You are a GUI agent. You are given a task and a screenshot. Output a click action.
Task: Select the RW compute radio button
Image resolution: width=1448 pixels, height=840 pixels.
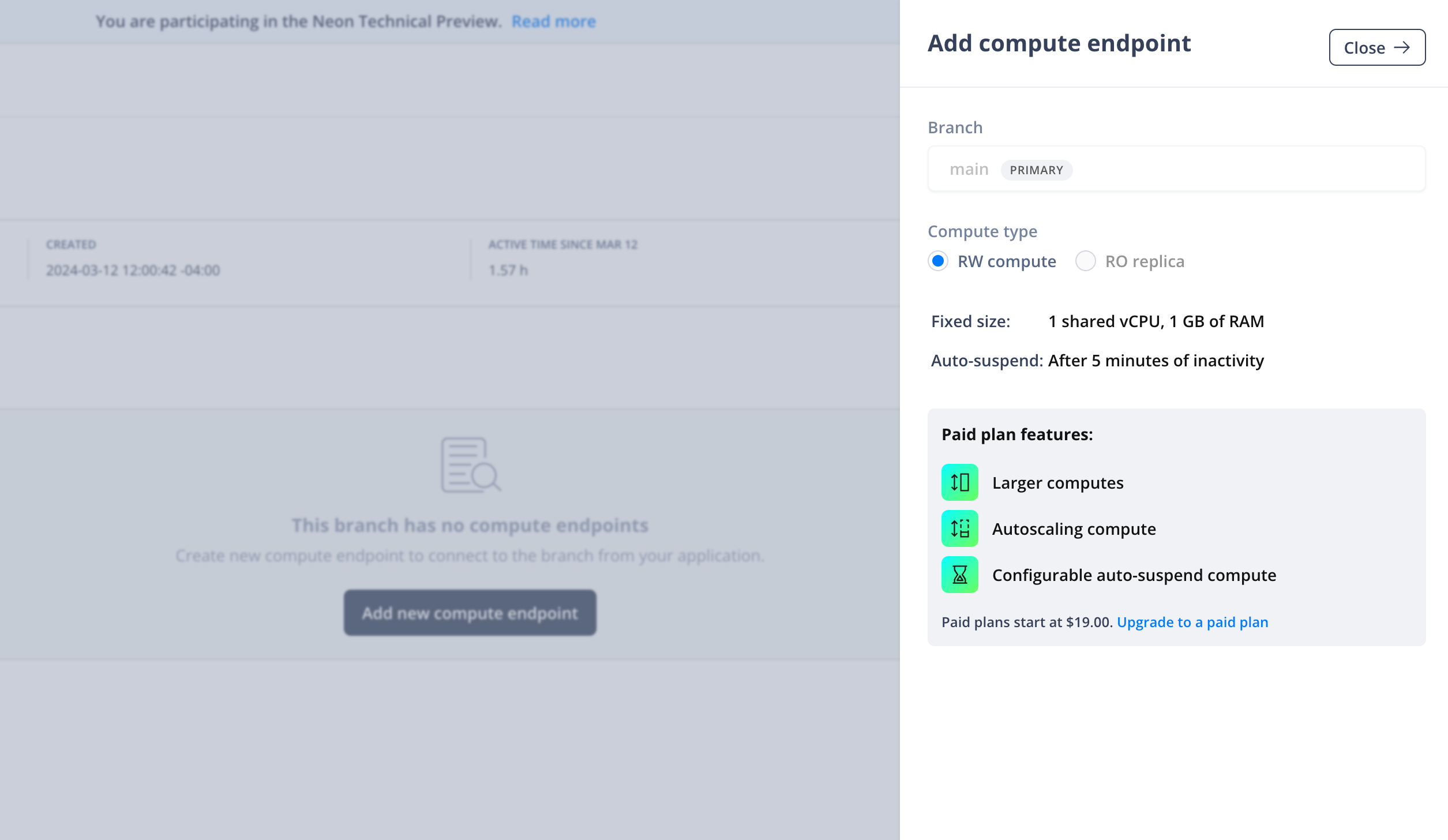(x=938, y=261)
